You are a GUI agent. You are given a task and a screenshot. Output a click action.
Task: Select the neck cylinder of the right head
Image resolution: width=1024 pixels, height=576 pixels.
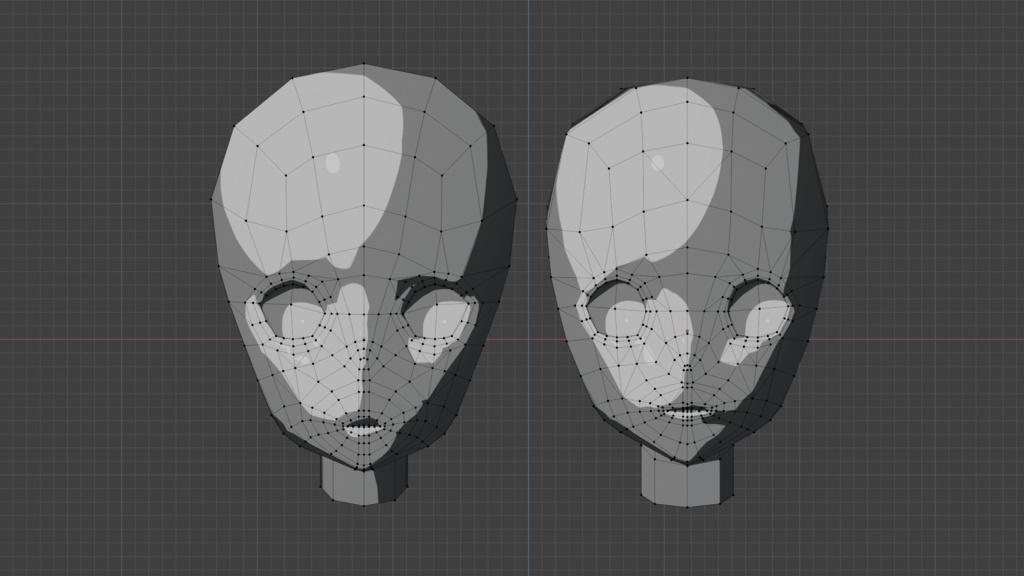[686, 475]
